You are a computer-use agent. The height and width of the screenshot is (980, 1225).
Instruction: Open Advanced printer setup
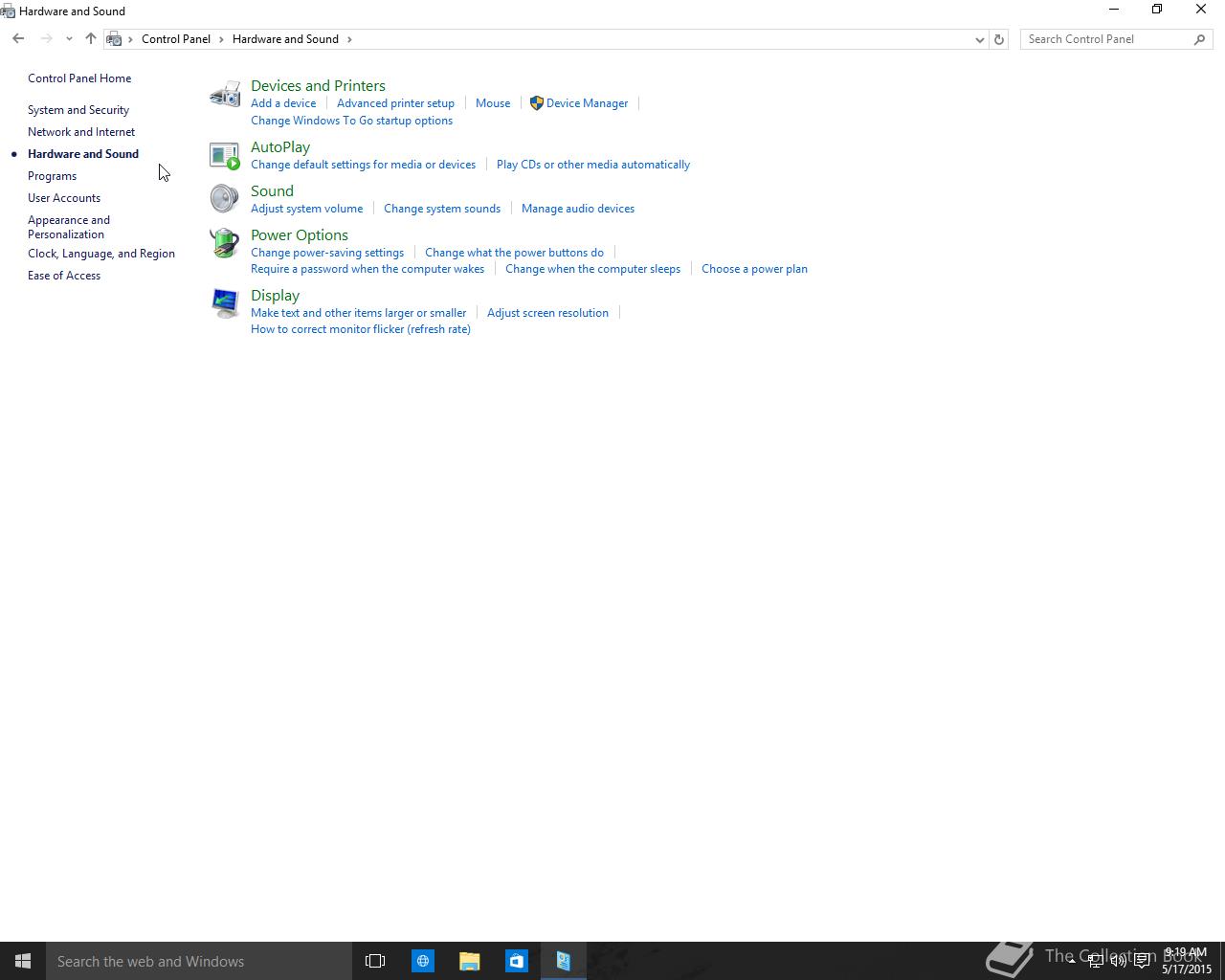point(395,103)
